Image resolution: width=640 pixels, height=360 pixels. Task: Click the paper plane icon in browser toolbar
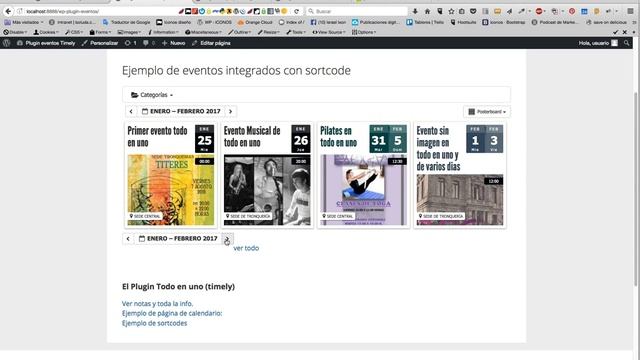point(509,11)
